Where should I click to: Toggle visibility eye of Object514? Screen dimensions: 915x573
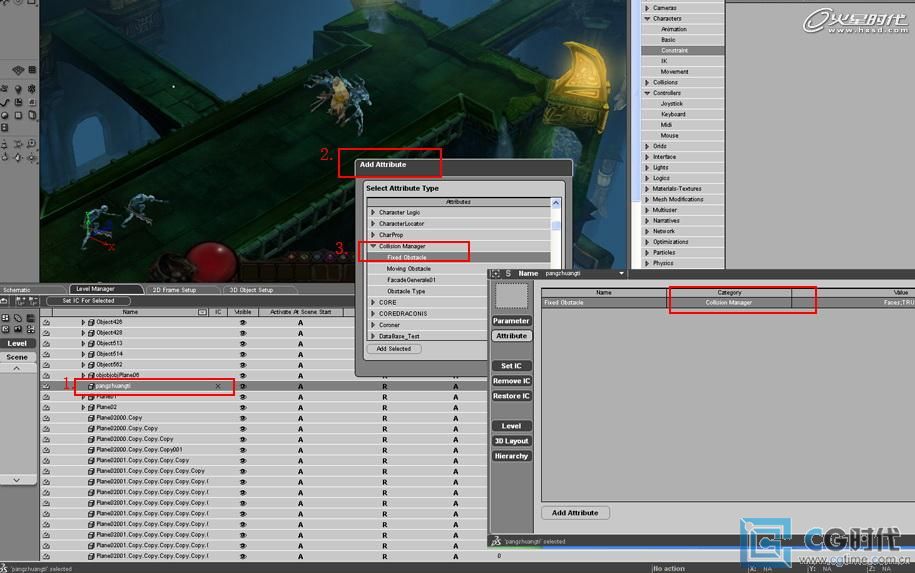click(x=243, y=354)
